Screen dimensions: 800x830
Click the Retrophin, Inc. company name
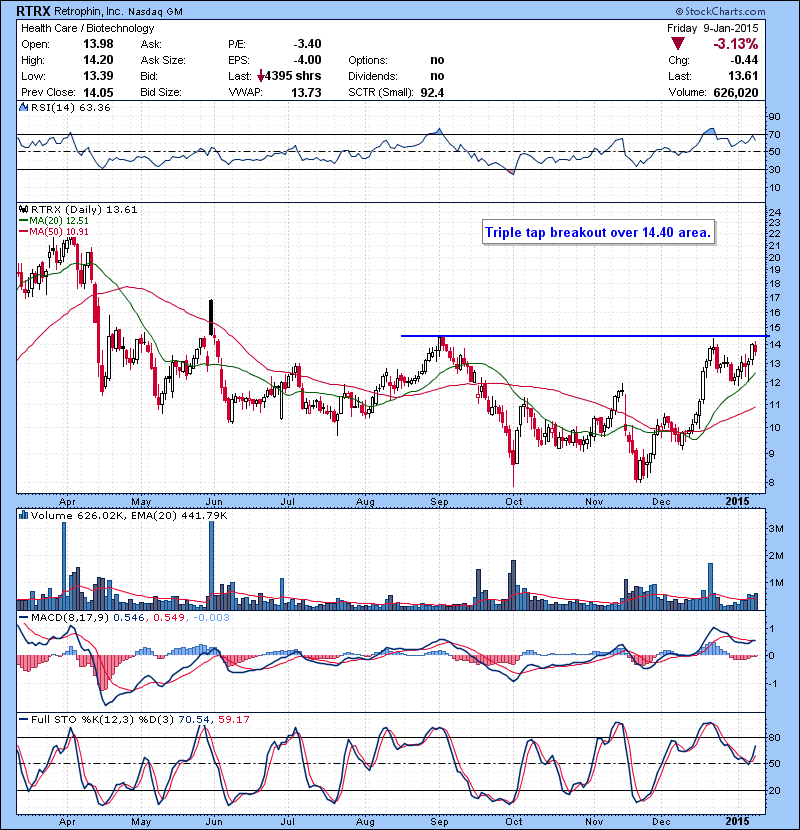click(88, 12)
